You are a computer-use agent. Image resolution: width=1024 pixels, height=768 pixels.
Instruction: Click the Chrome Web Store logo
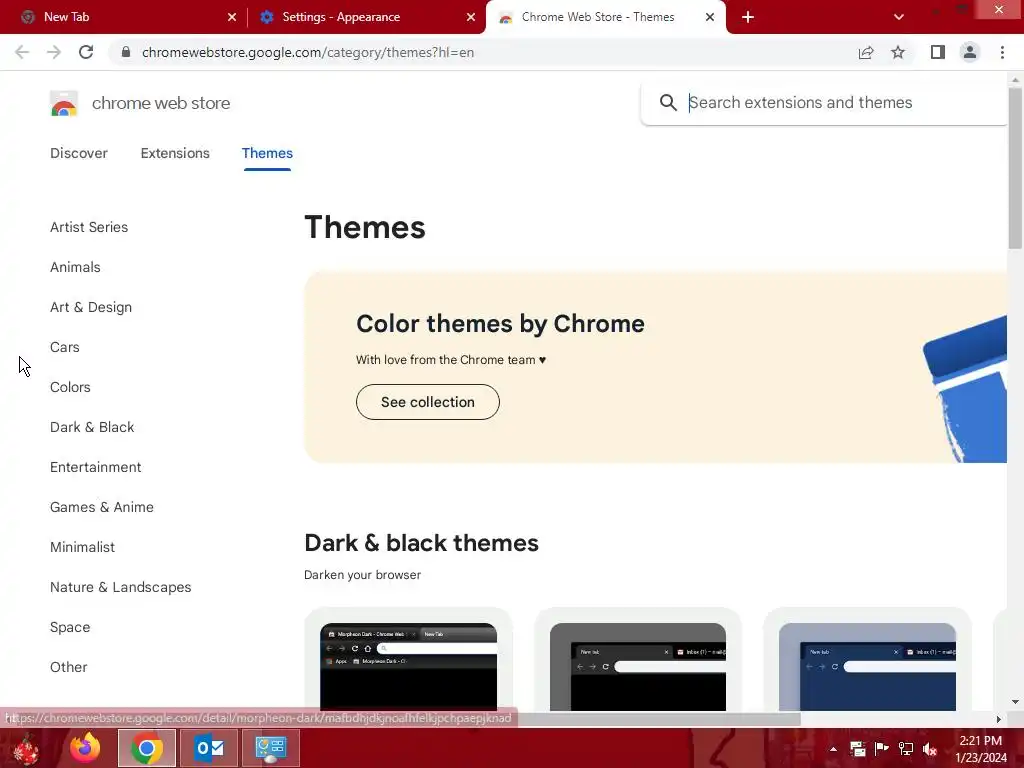[x=64, y=103]
